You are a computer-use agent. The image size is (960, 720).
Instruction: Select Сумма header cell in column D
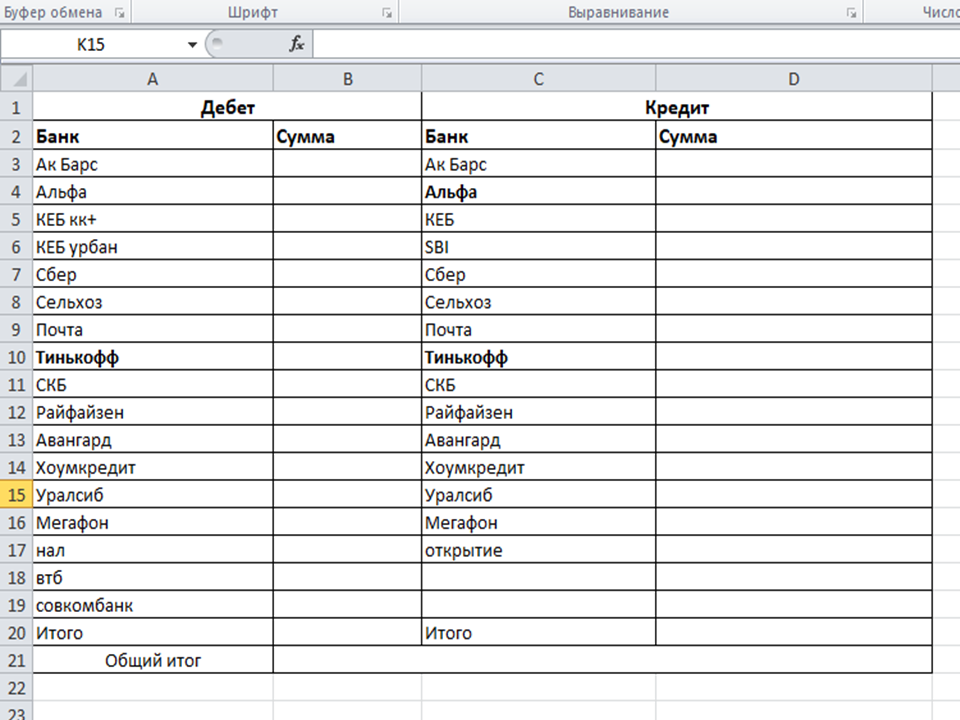(793, 135)
